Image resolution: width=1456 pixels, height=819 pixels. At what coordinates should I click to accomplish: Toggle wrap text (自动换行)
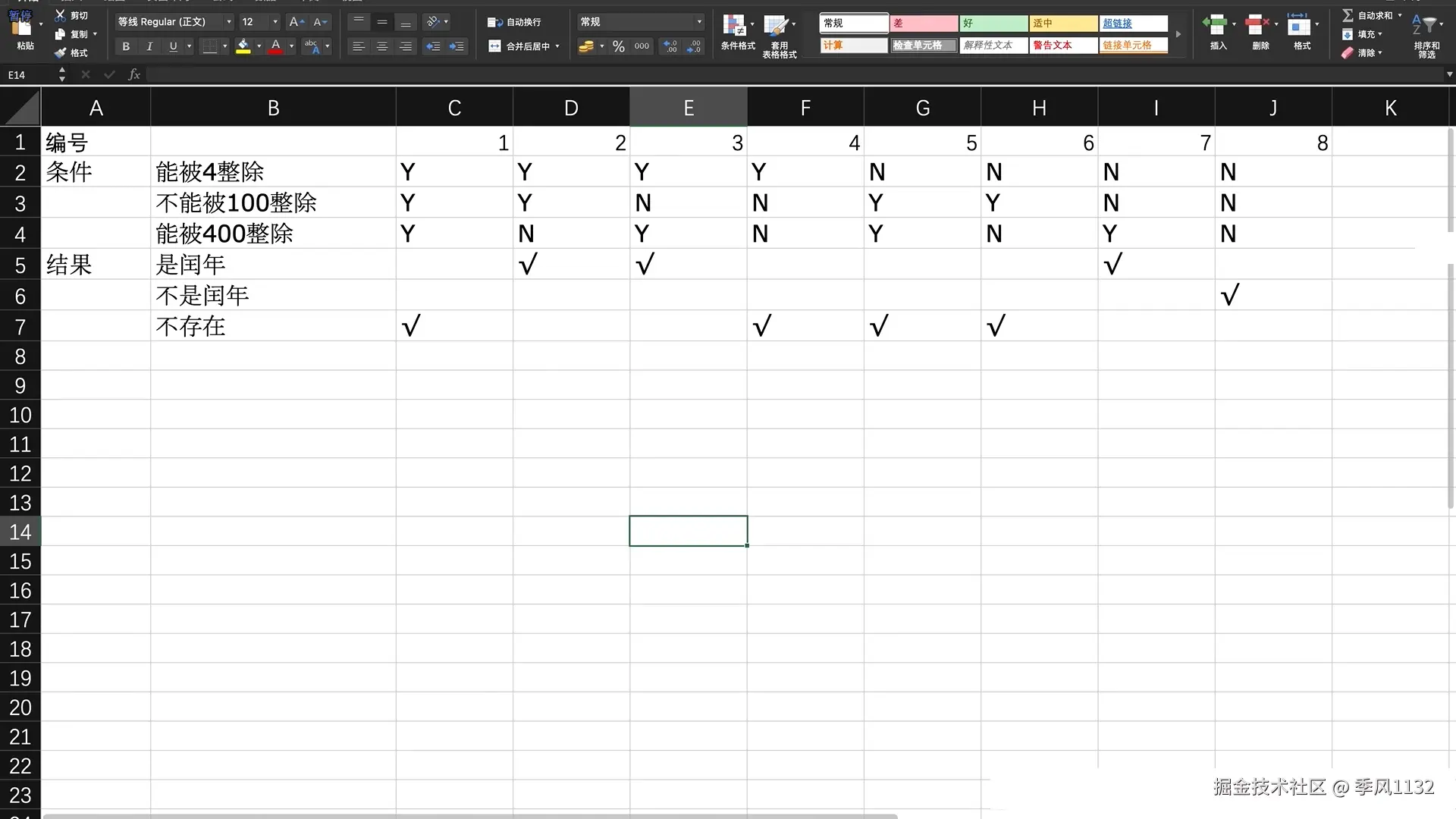tap(515, 22)
